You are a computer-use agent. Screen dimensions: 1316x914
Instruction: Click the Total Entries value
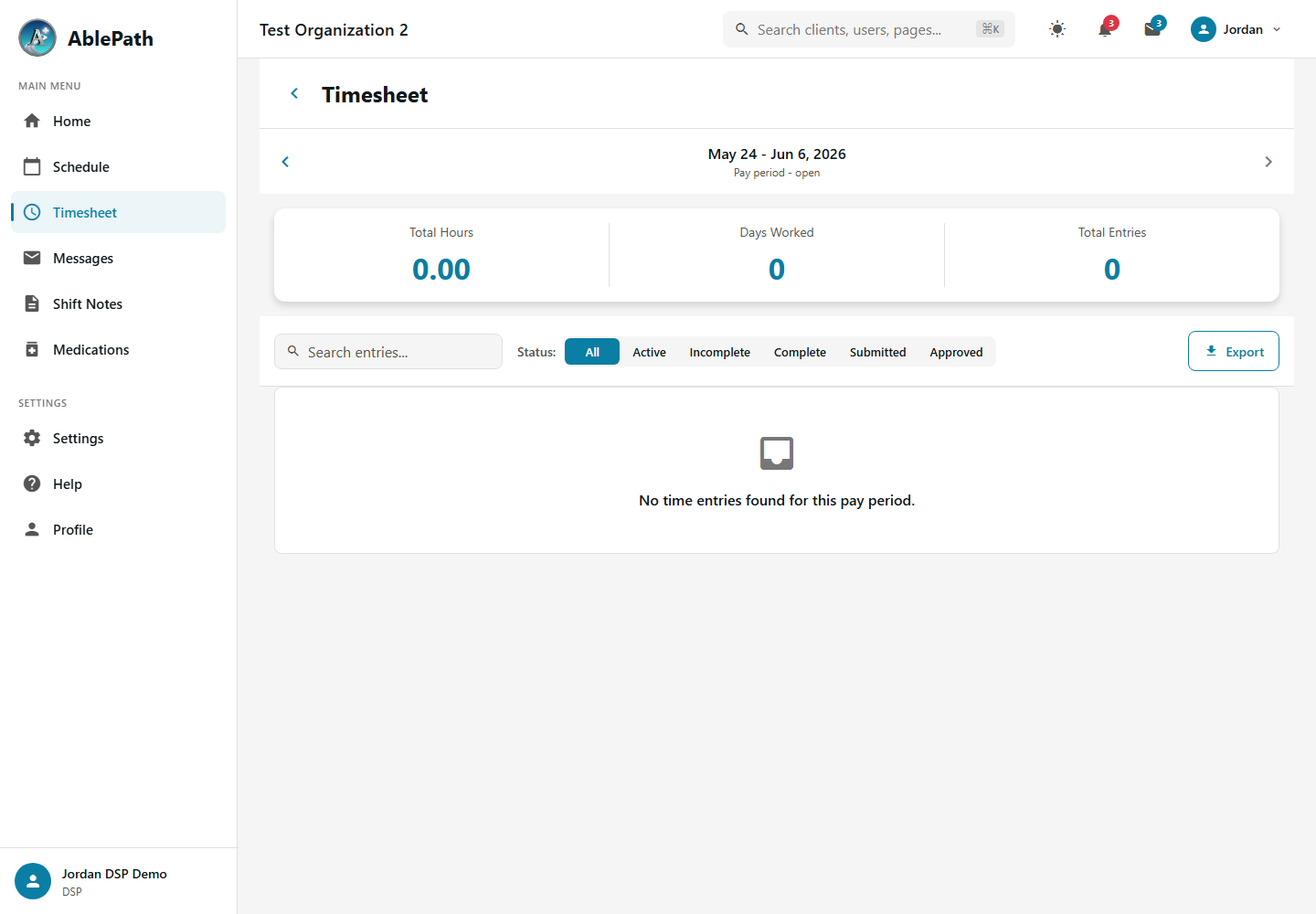(1112, 269)
